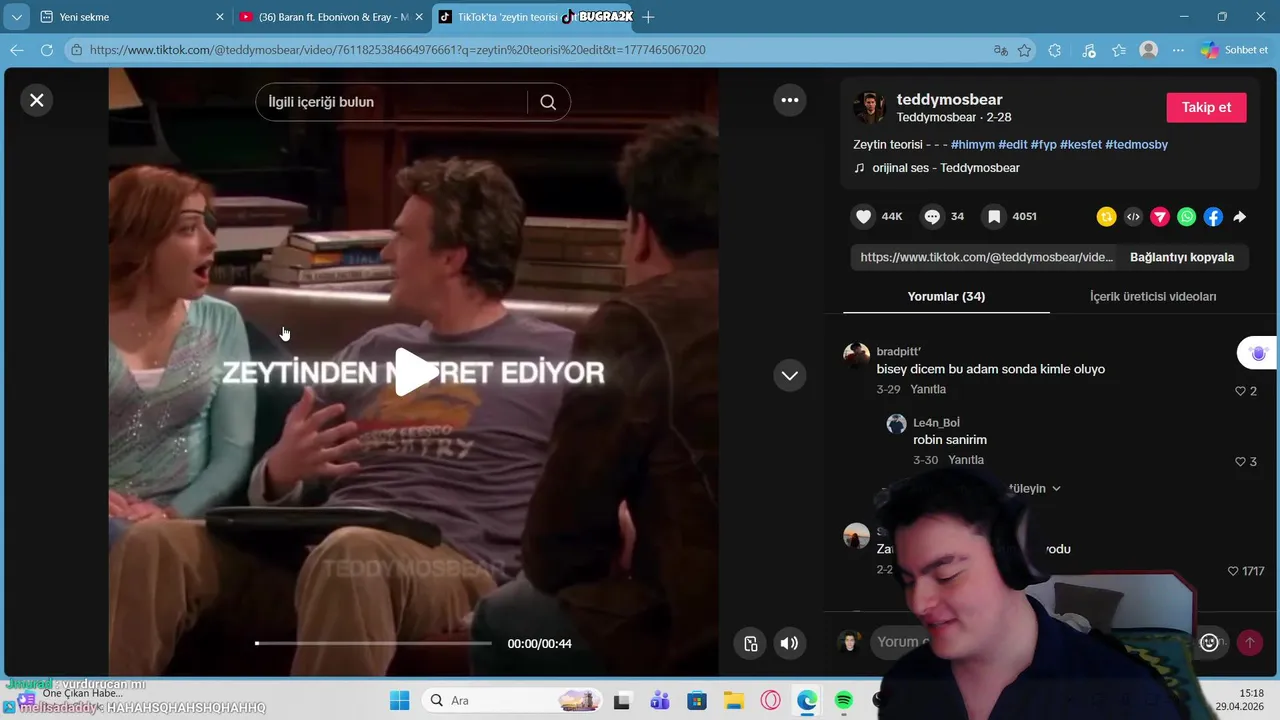Click the search magnifier in İlgili içeriği bulun
Screen dimensions: 1280x720
coord(548,102)
